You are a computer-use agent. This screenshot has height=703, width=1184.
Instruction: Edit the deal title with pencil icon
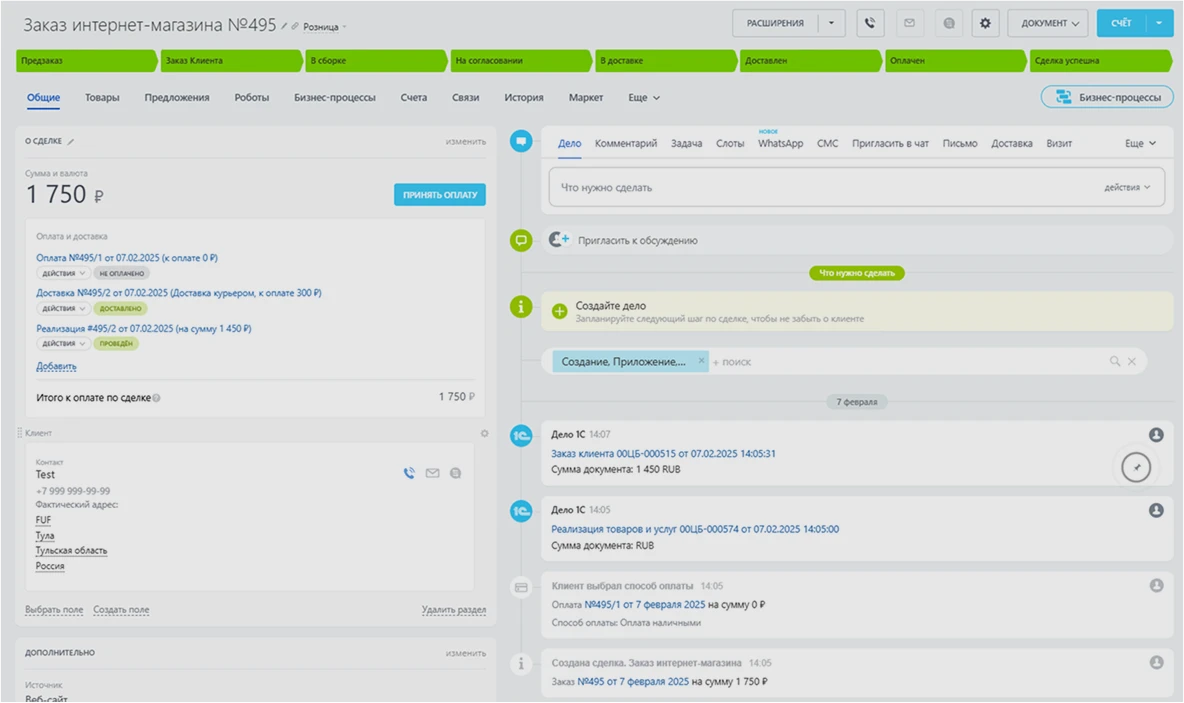[284, 26]
